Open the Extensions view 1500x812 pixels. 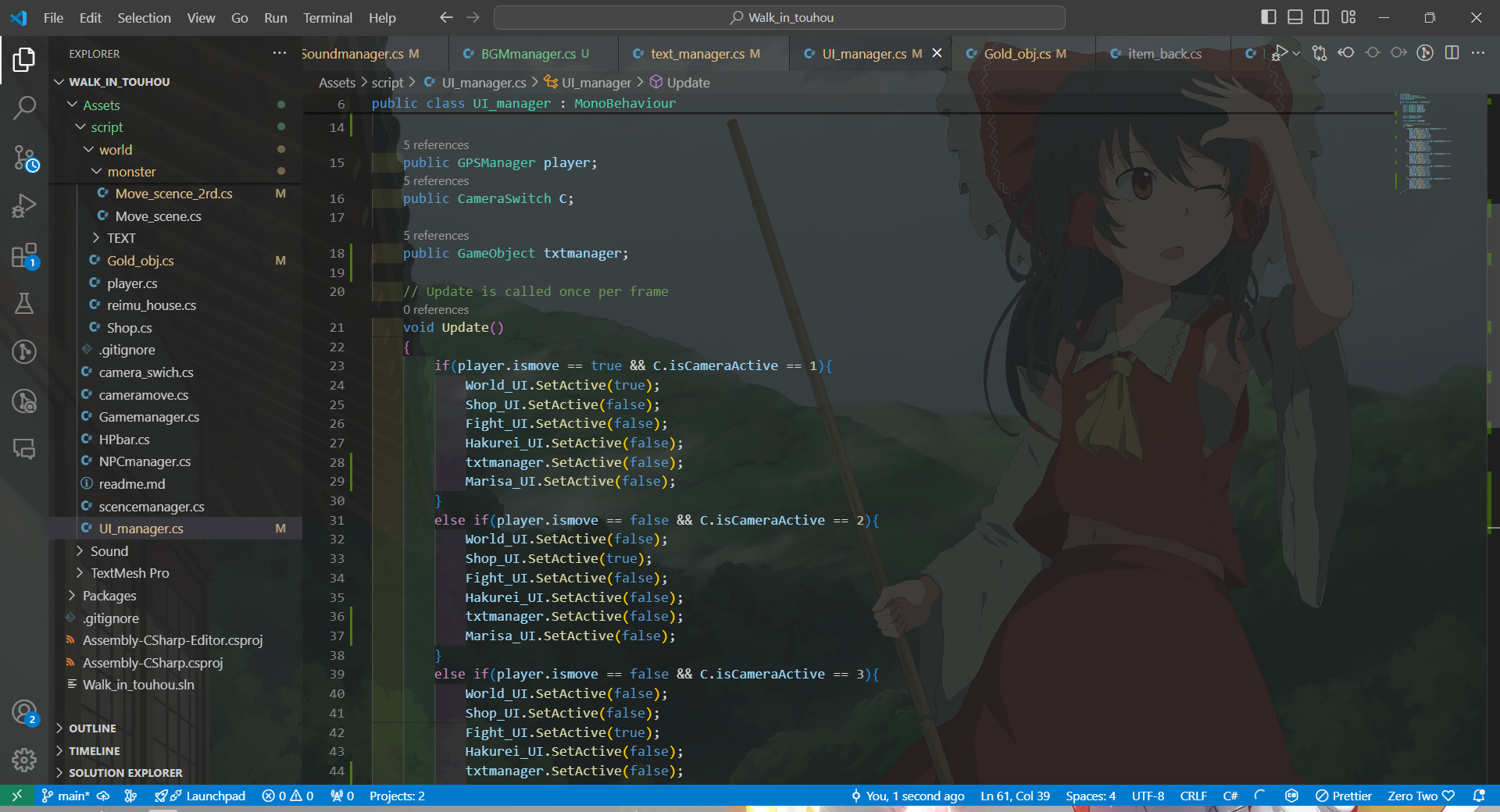click(x=24, y=255)
